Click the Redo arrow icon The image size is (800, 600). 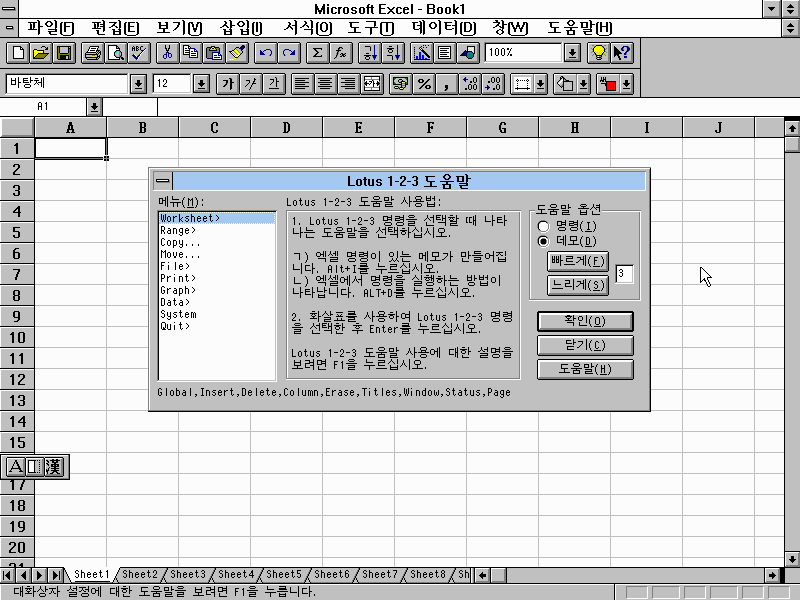coord(289,53)
